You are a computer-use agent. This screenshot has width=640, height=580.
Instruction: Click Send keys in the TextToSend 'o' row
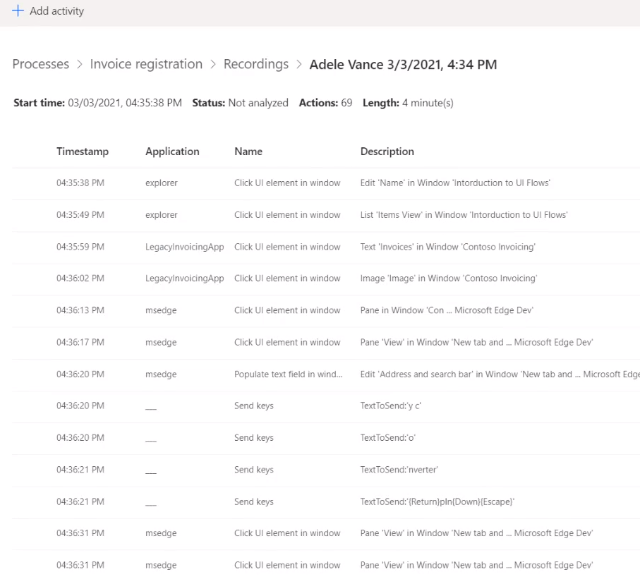click(x=254, y=438)
